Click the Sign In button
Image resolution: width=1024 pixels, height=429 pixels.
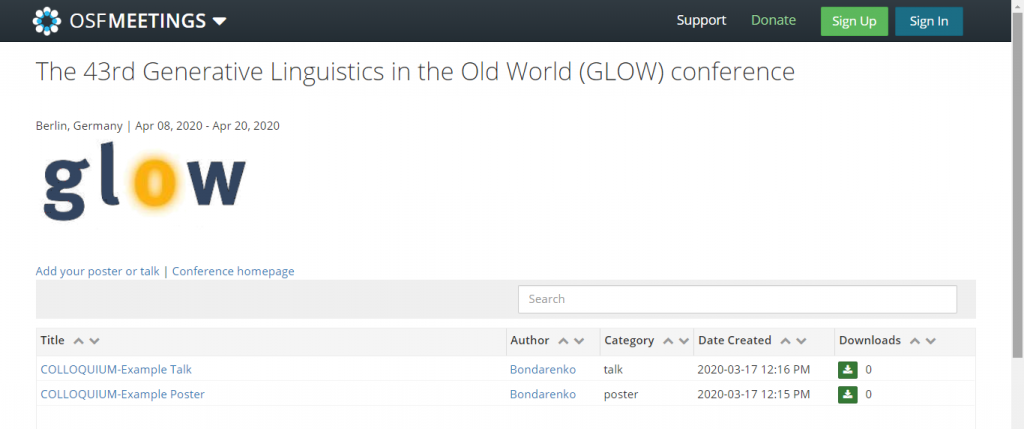[929, 22]
